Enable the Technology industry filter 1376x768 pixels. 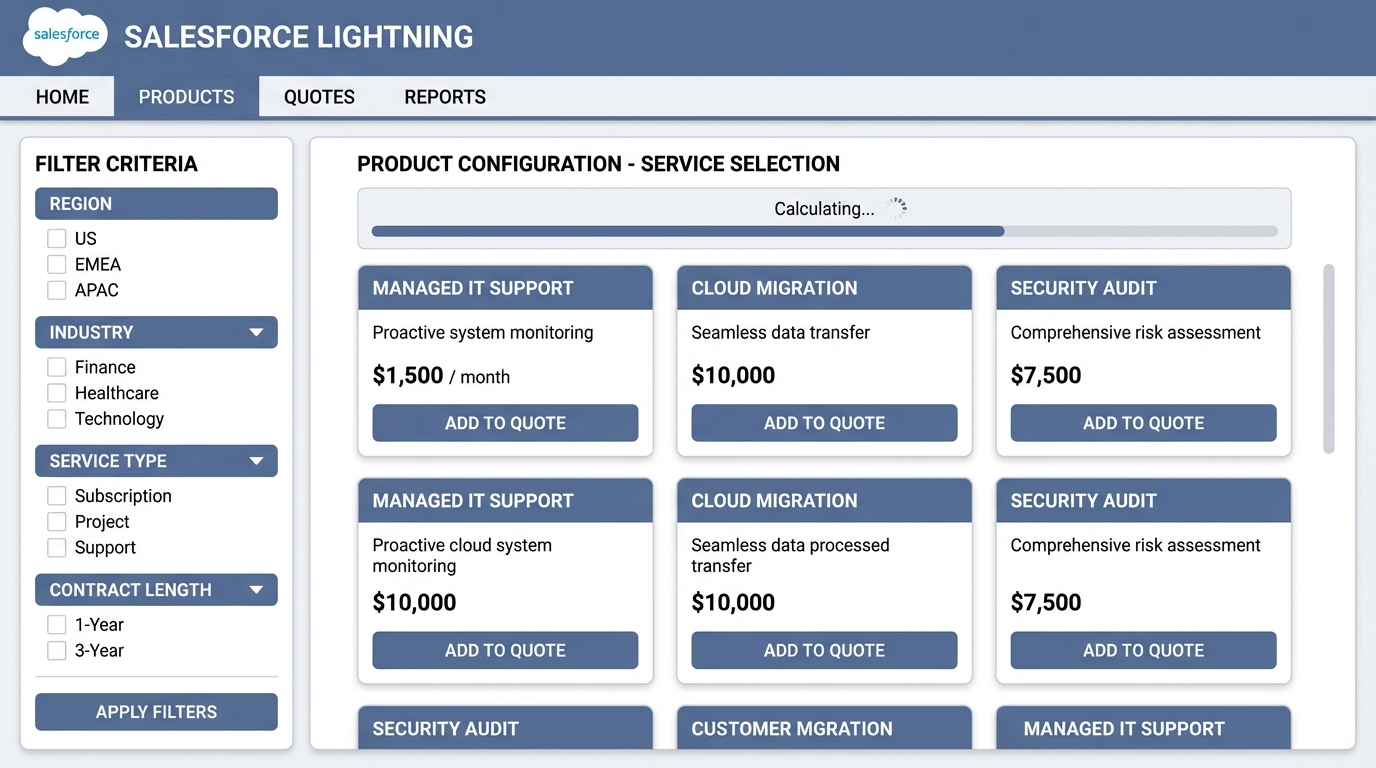coord(56,419)
